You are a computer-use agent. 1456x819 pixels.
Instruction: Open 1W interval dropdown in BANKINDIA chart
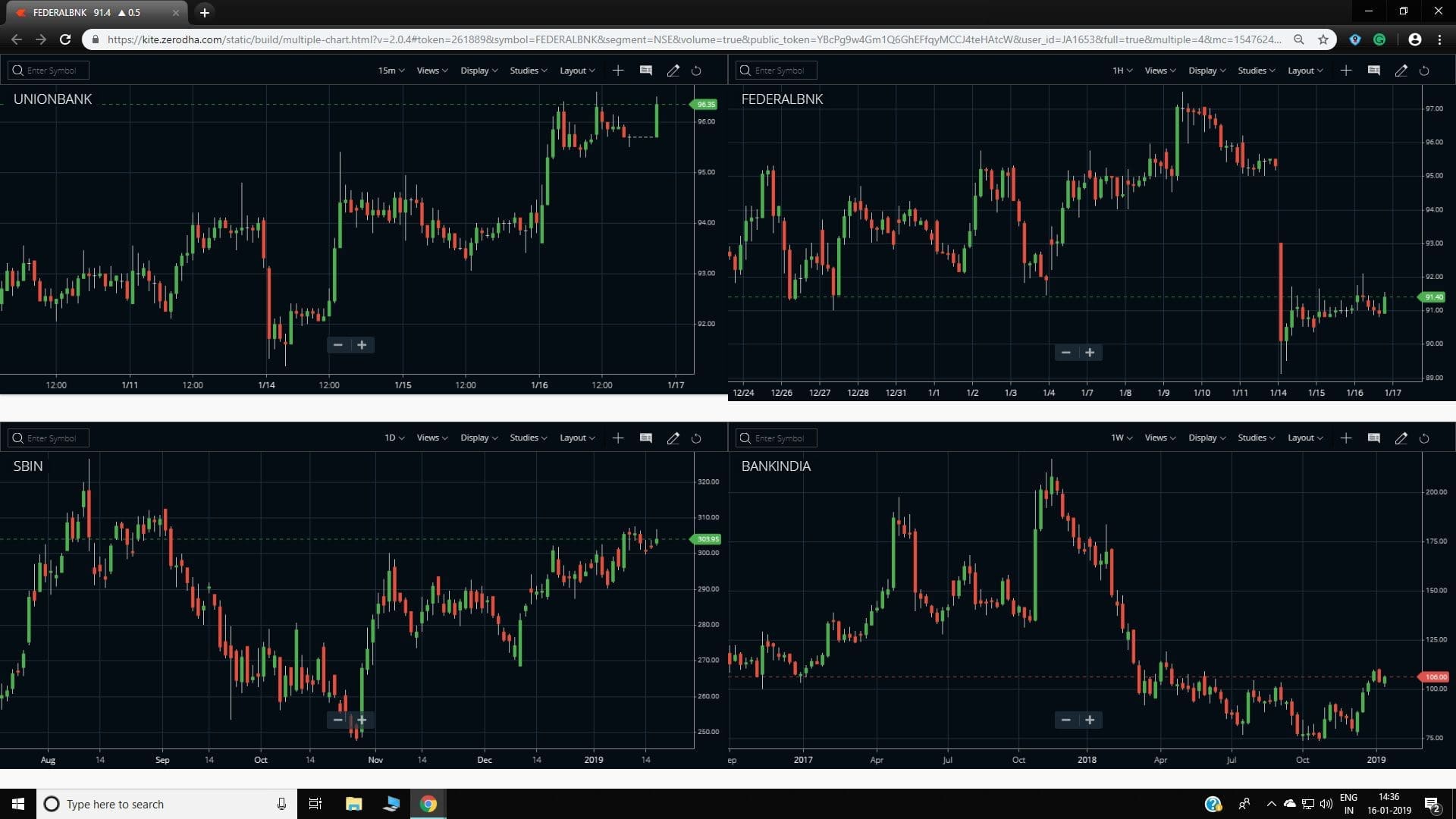coord(1122,438)
